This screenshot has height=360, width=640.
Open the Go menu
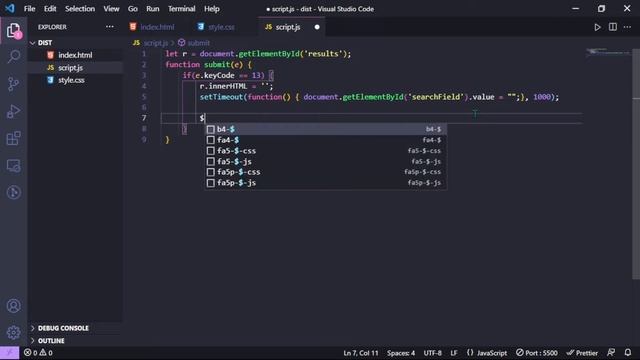[x=133, y=9]
